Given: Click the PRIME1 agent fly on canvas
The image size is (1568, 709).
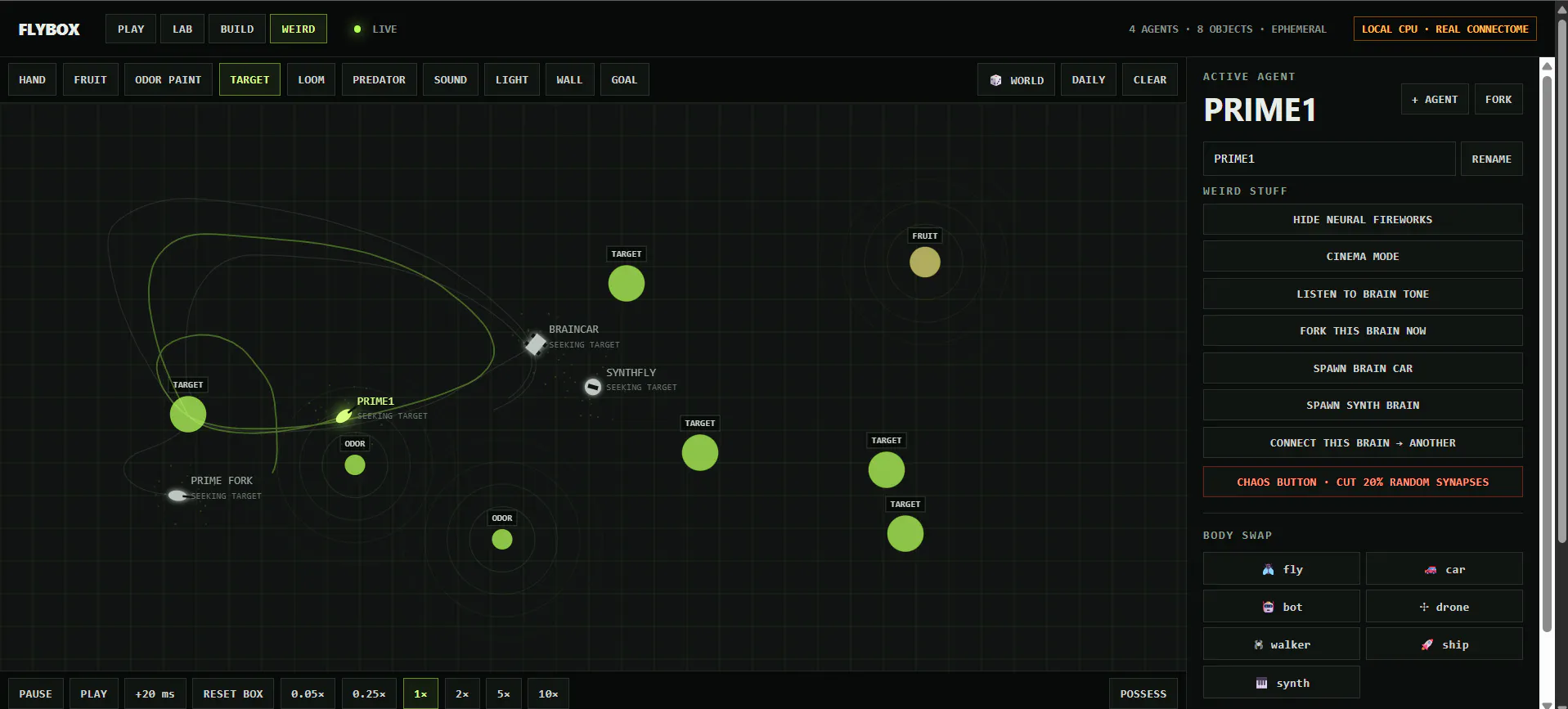Looking at the screenshot, I should pos(344,416).
